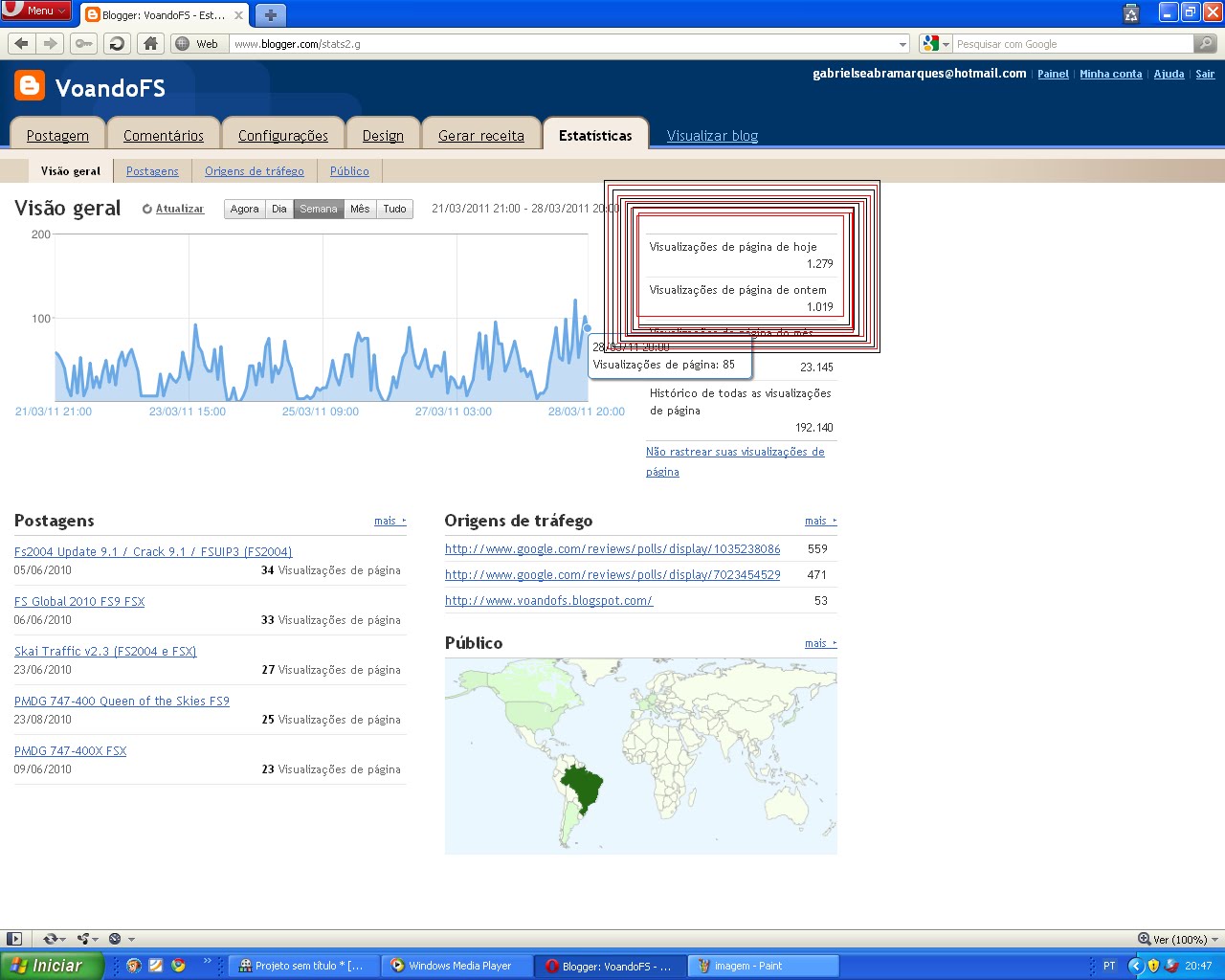Click the Atualizar refresh link

179,209
